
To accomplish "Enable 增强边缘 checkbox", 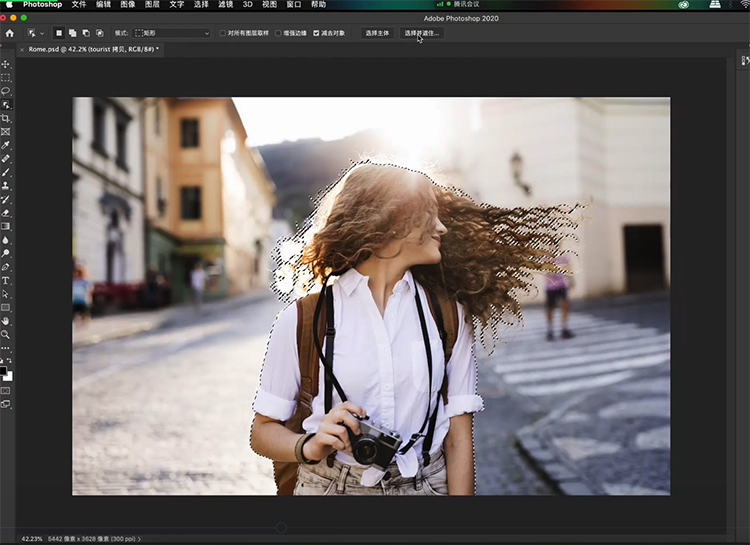I will [279, 33].
